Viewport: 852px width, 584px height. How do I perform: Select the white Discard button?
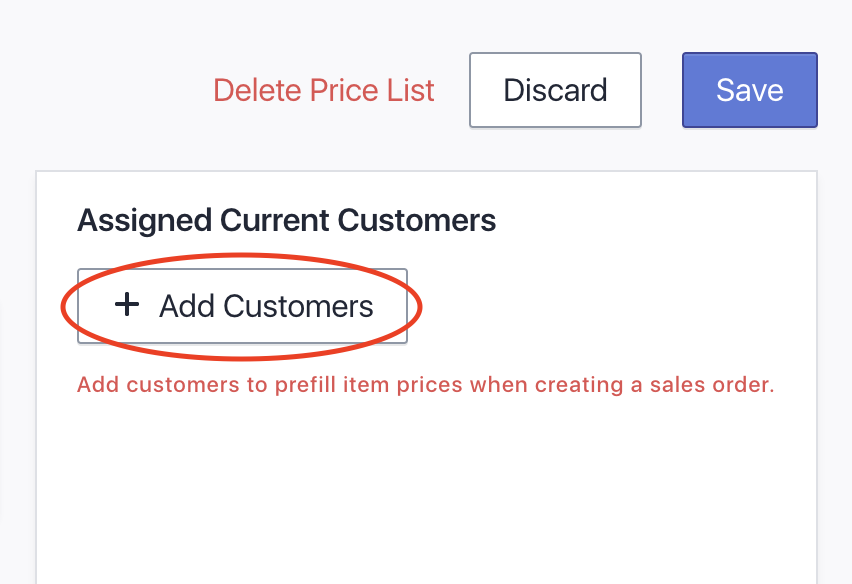[x=555, y=90]
